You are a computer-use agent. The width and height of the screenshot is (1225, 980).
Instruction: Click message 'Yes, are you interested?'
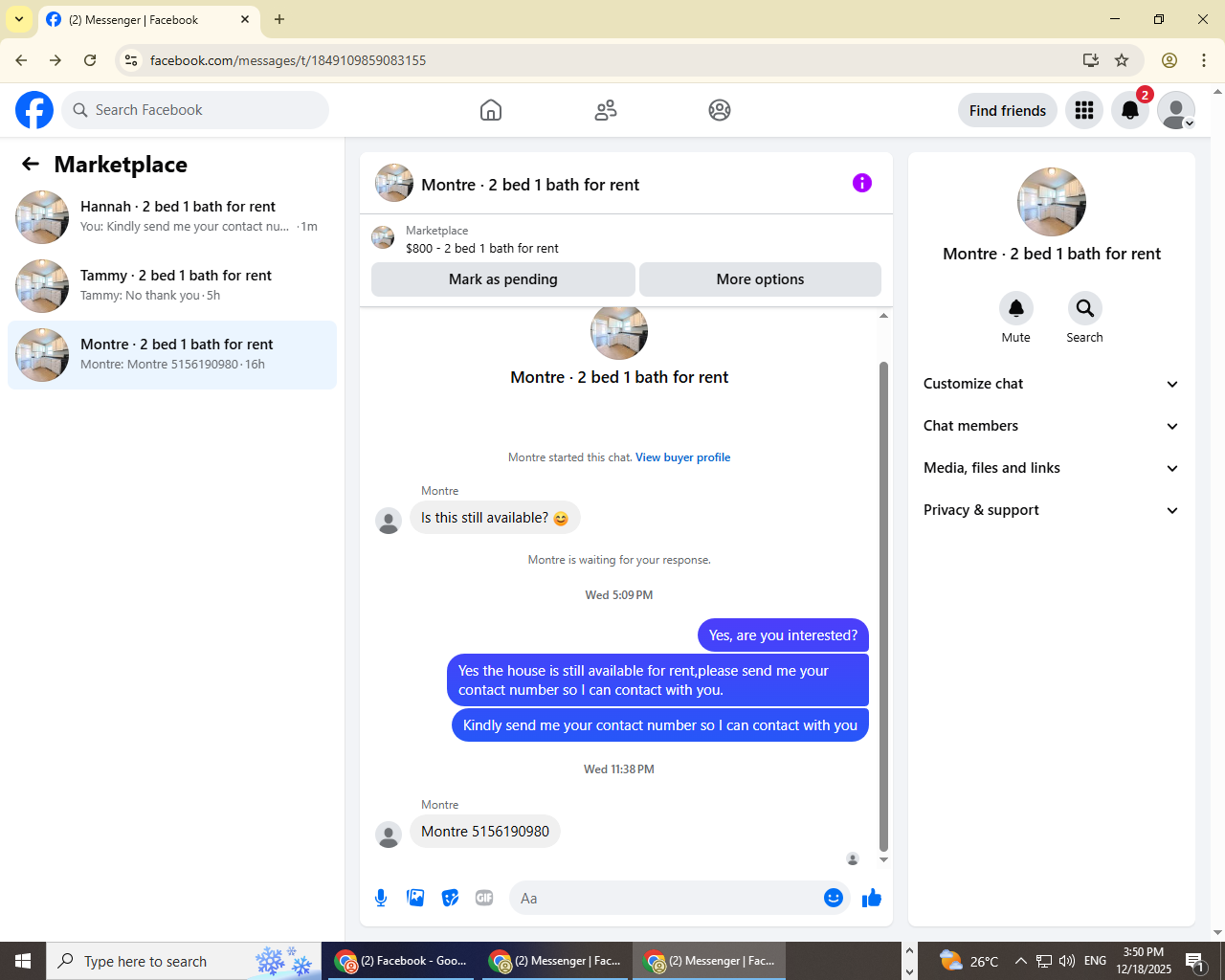pyautogui.click(x=783, y=635)
